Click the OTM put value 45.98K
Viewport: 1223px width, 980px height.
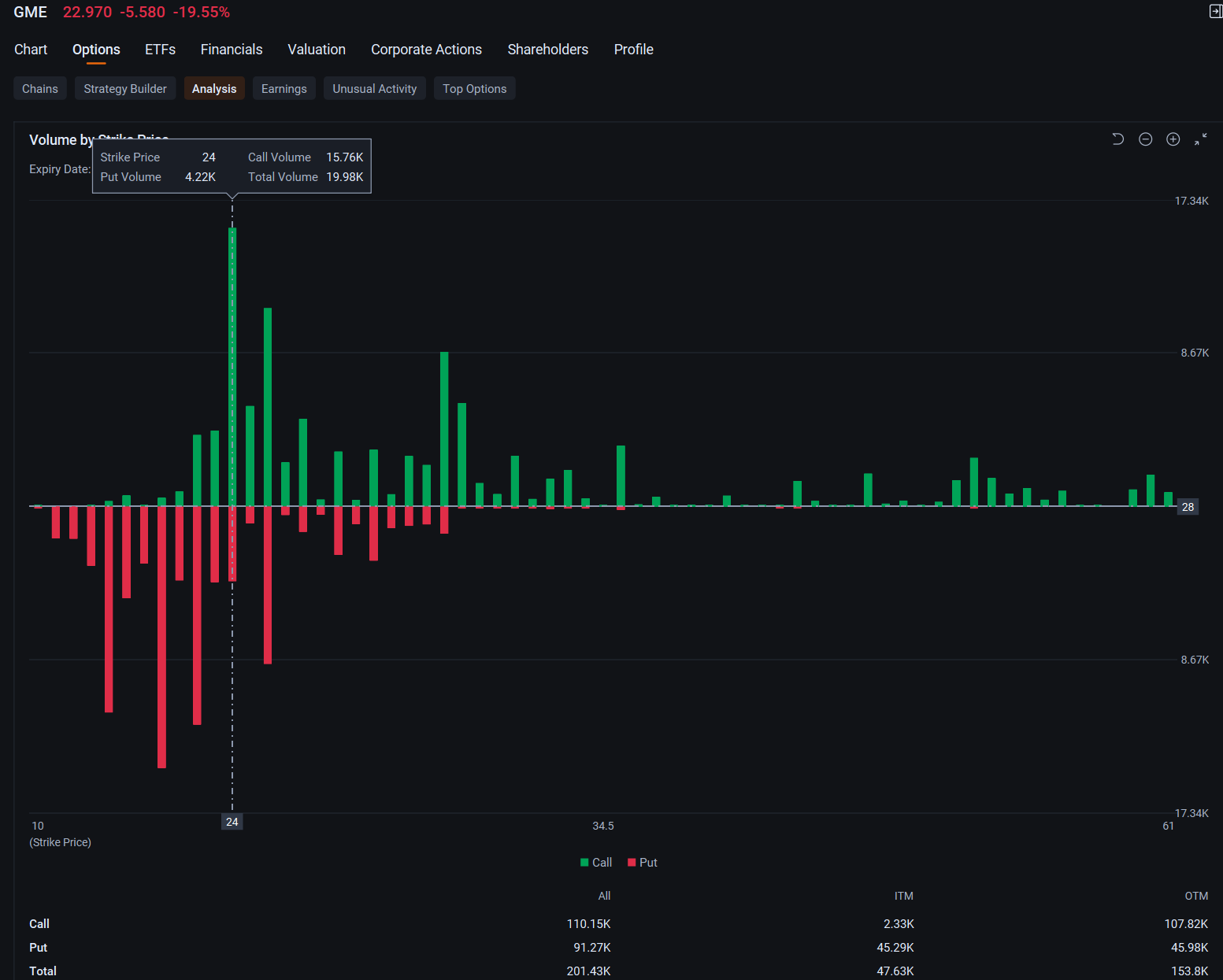click(1190, 948)
